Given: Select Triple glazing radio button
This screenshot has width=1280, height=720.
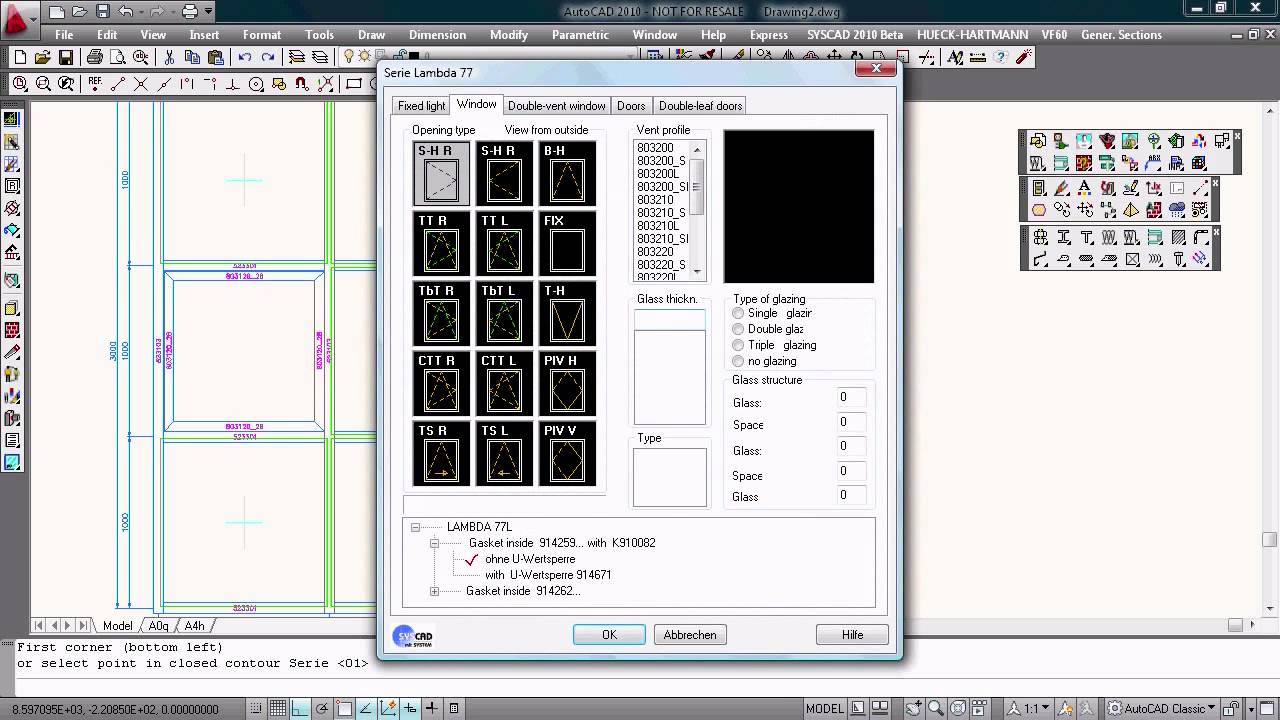Looking at the screenshot, I should [x=738, y=345].
